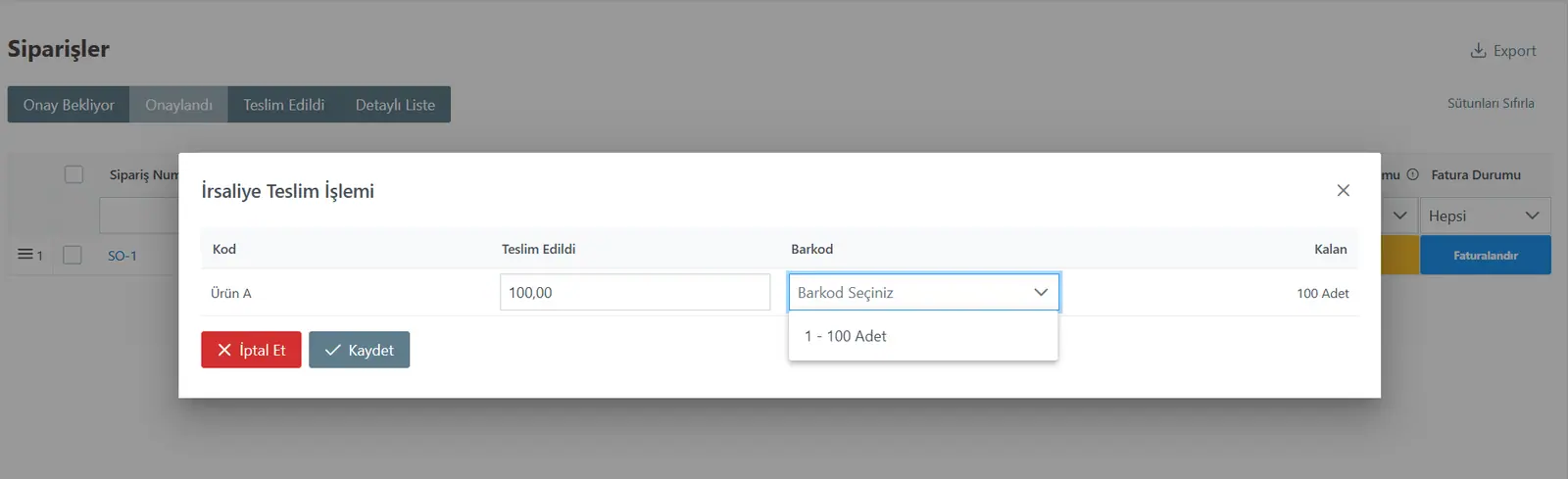Click Sütunları Sıfırla link
The width and height of the screenshot is (1568, 479).
(x=1491, y=103)
